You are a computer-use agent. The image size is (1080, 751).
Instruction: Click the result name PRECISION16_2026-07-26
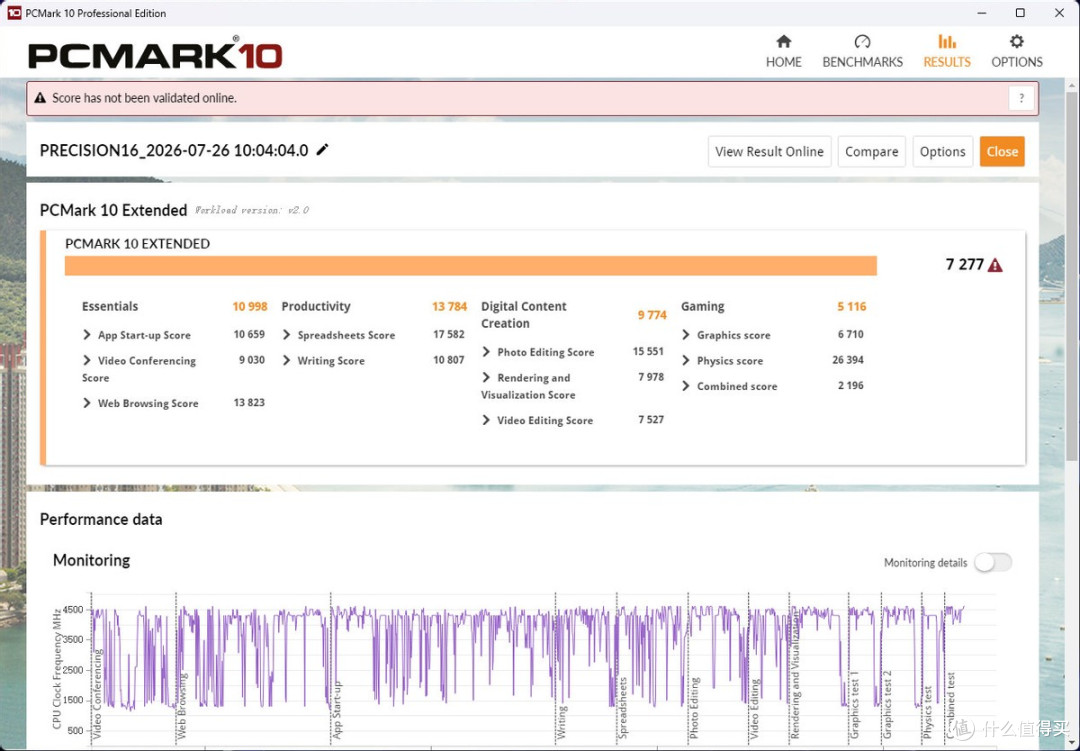point(174,150)
